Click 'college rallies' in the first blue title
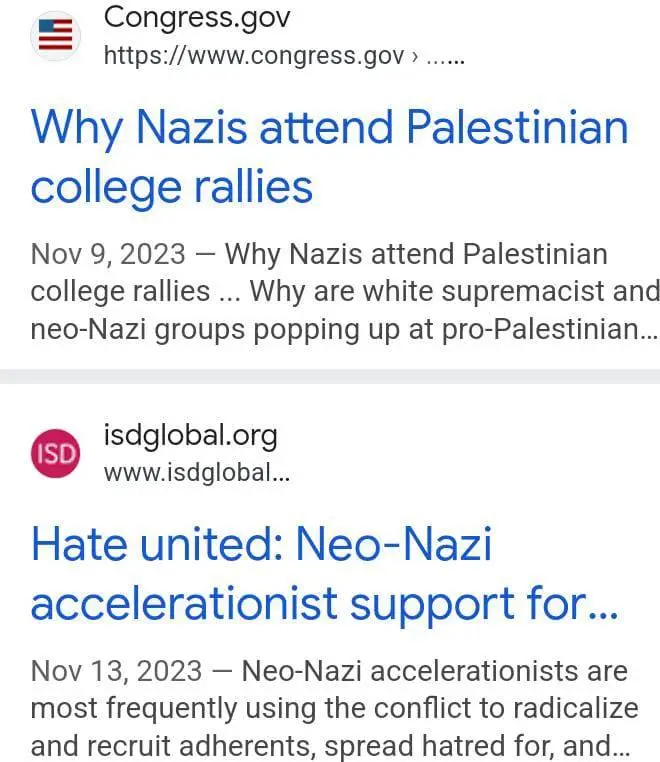Screen dimensions: 660x762 click(x=171, y=187)
